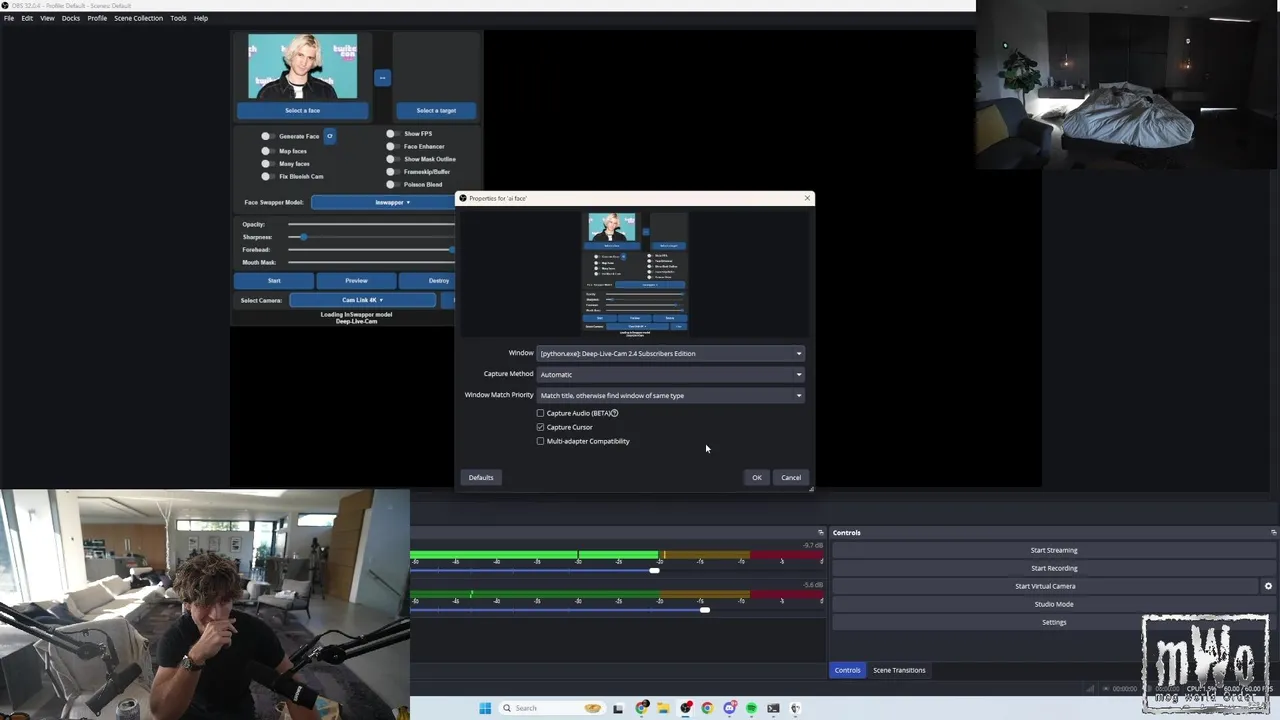Click Studio Mode button
The image size is (1280, 720).
pos(1054,604)
